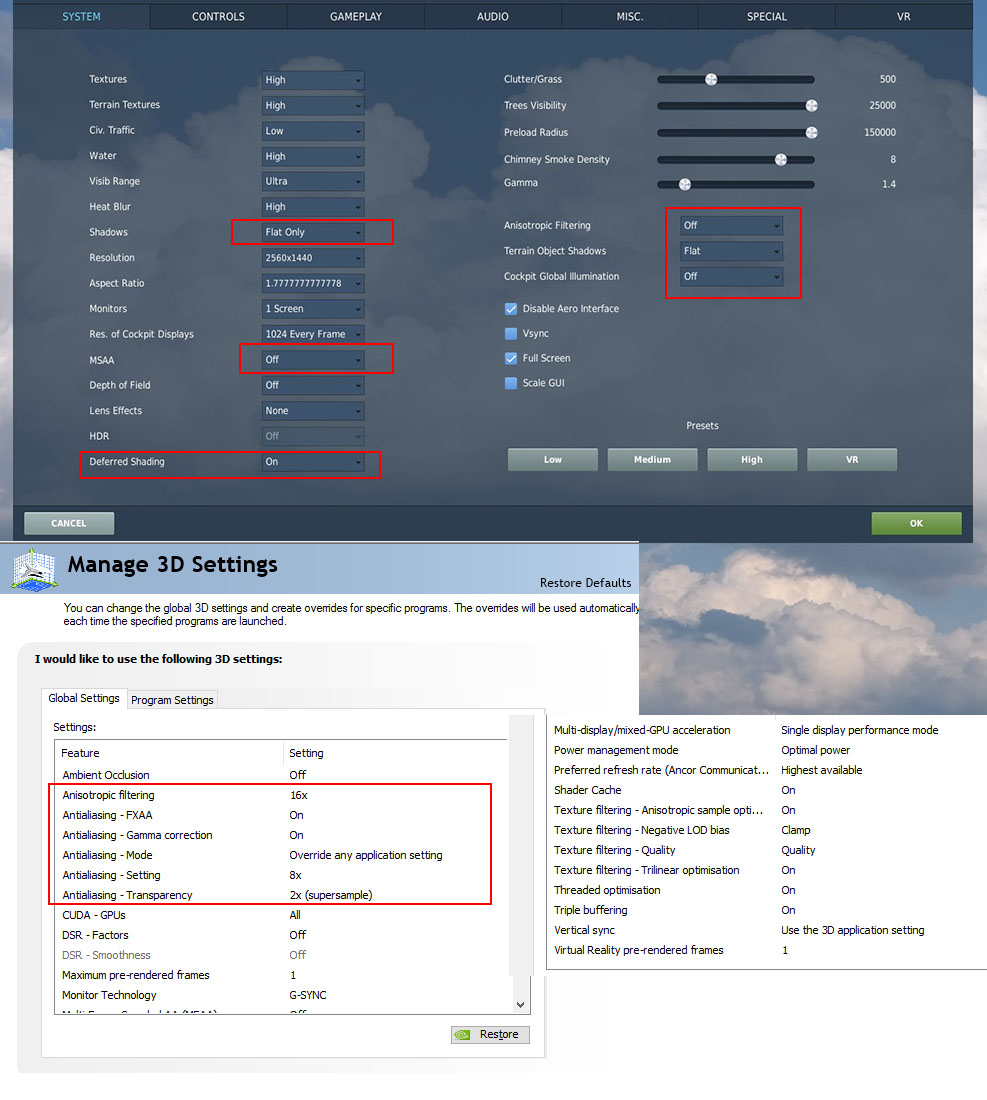Open the Anisotropic Filtering dropdown in game options
The image size is (987, 1100).
[x=731, y=225]
